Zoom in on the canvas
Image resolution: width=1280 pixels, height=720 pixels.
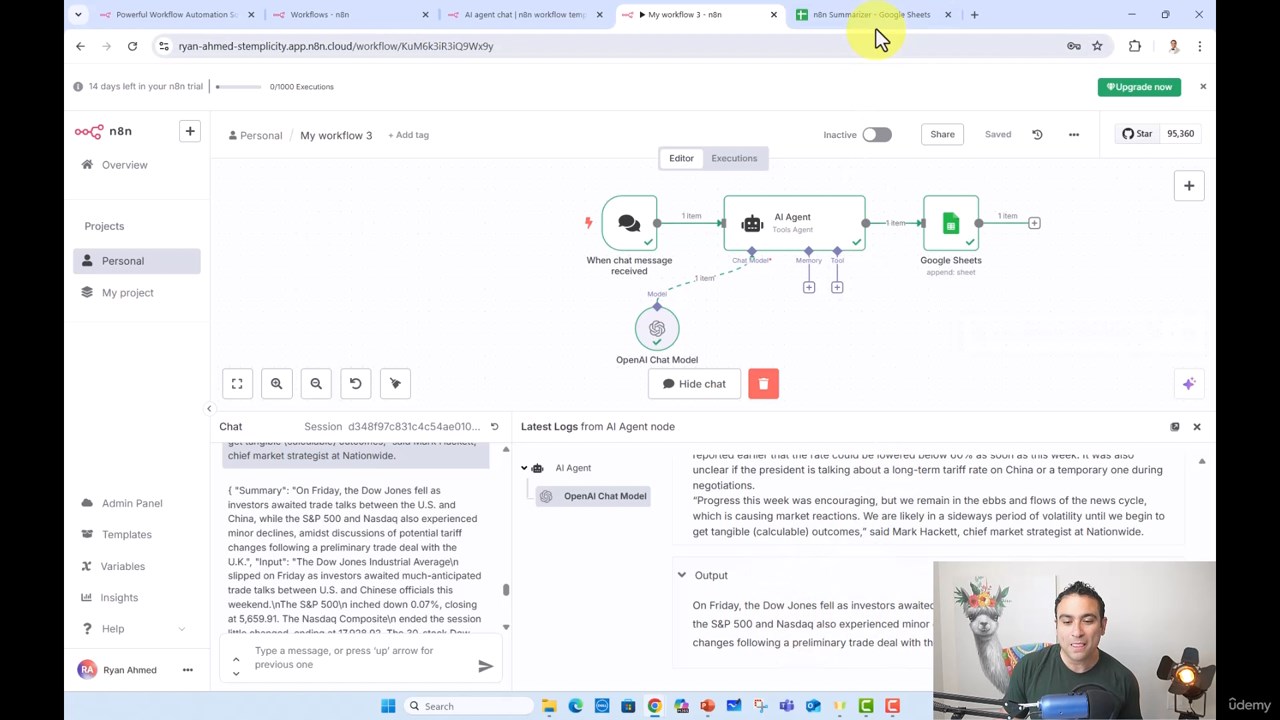coord(277,384)
